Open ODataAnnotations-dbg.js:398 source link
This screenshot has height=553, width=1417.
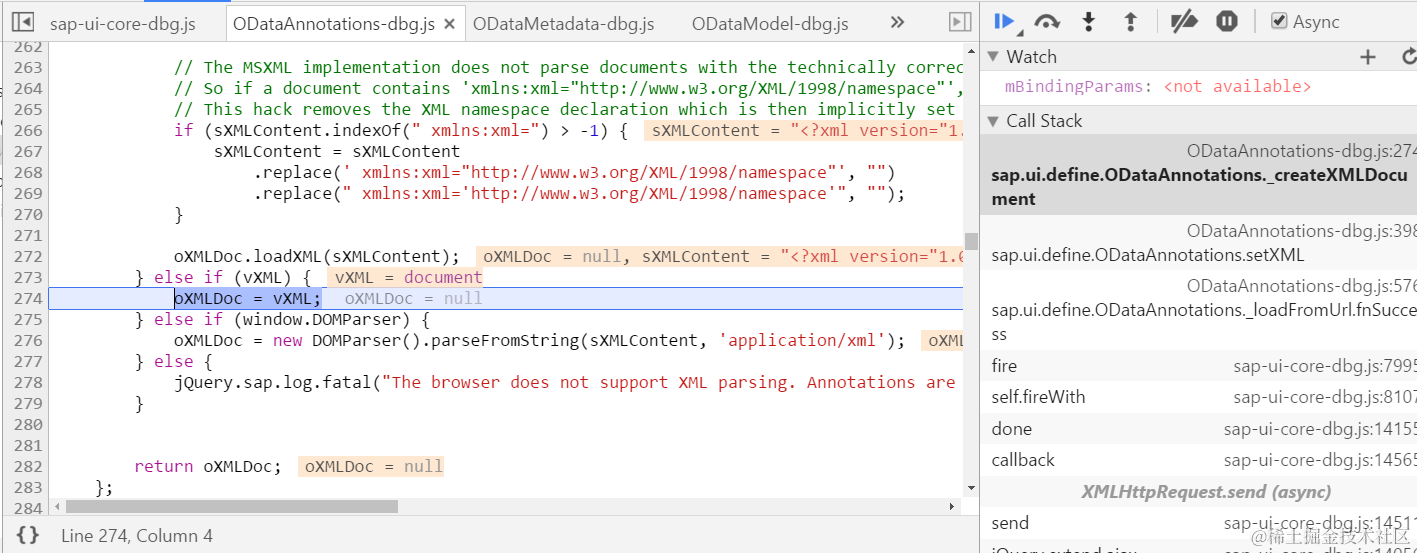pyautogui.click(x=1301, y=231)
